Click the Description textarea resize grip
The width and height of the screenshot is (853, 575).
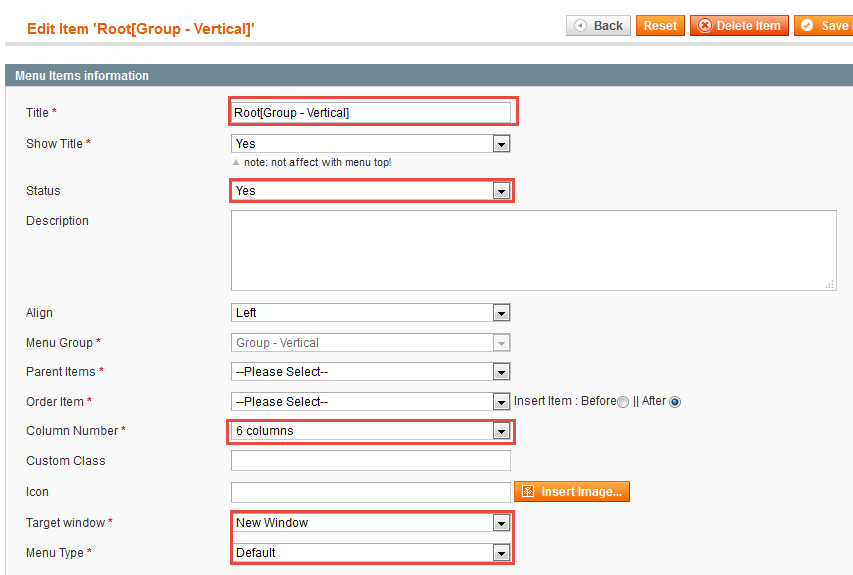tap(830, 285)
